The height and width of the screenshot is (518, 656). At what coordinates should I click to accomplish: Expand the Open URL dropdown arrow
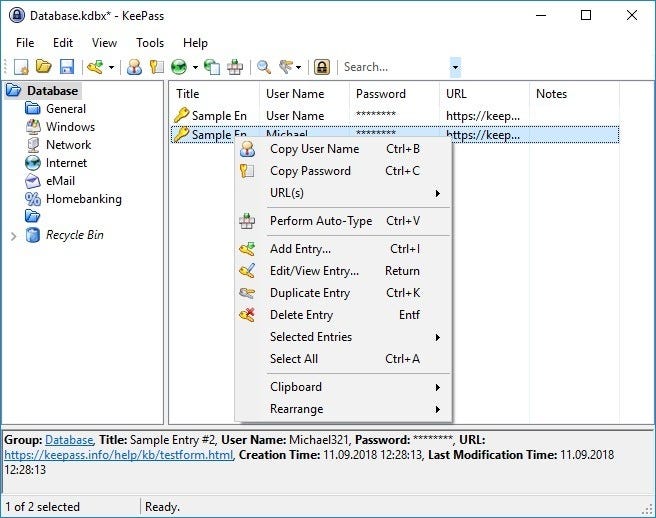(195, 67)
